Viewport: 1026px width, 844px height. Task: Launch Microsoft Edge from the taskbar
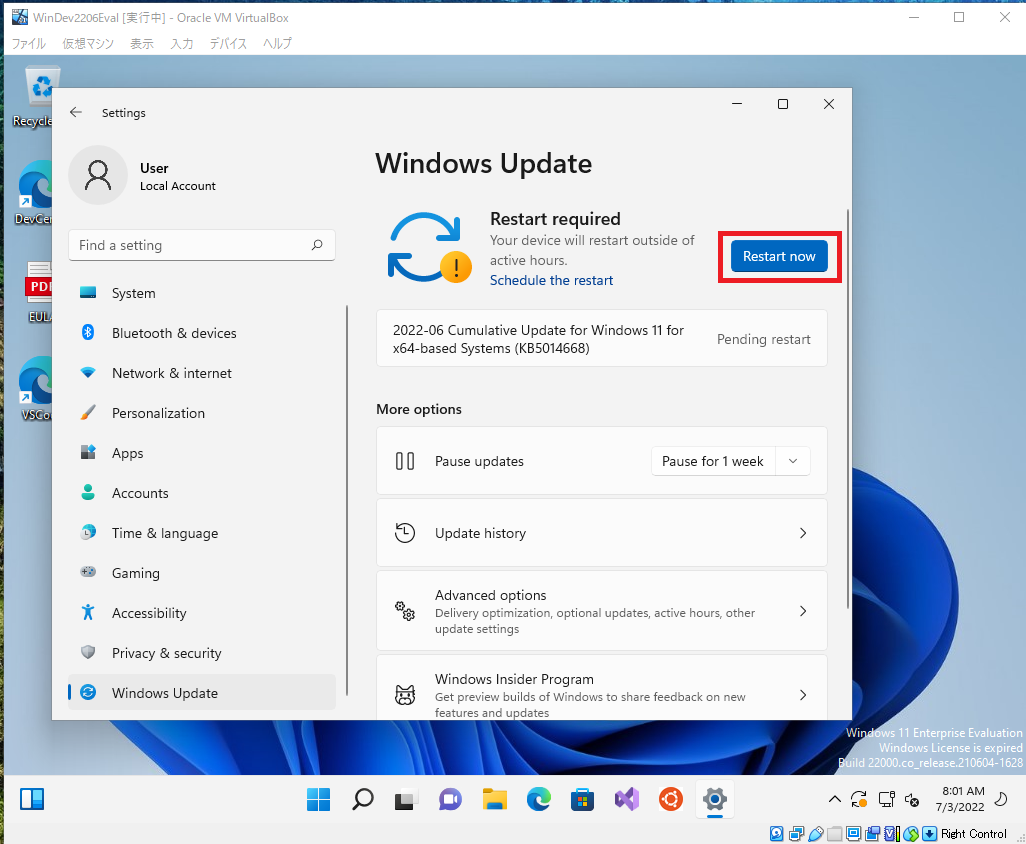539,800
